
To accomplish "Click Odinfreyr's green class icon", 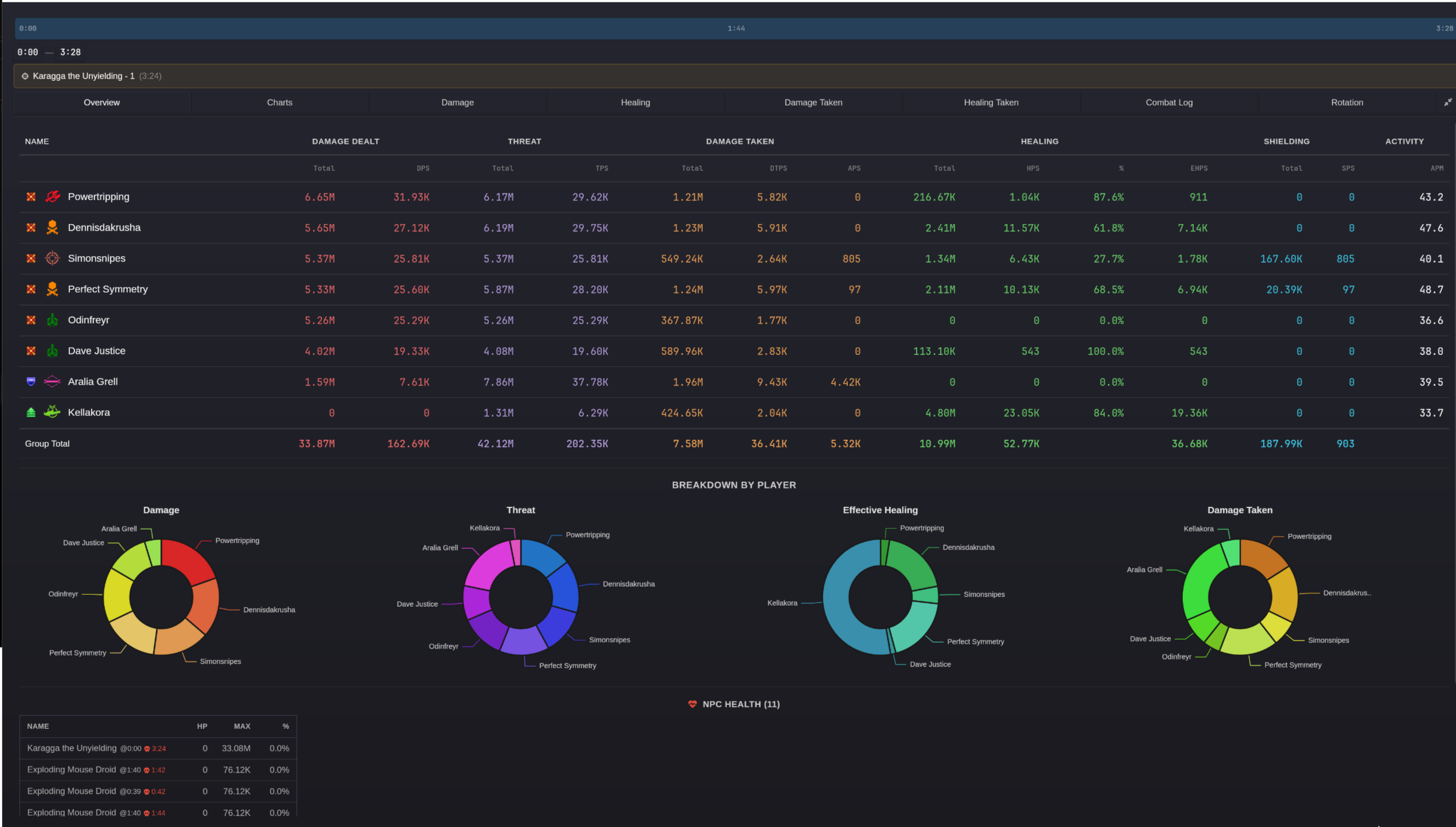I will (52, 320).
